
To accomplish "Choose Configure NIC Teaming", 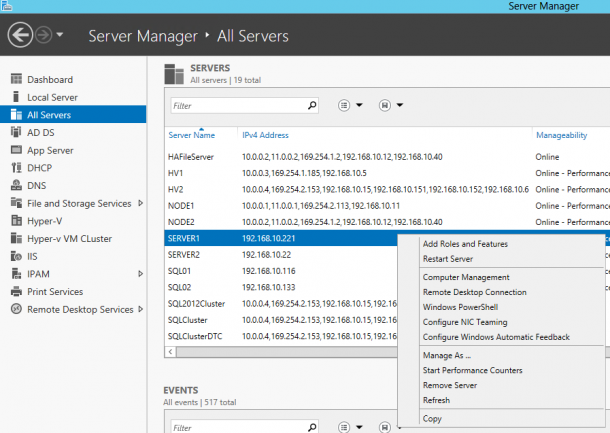I will pos(465,322).
